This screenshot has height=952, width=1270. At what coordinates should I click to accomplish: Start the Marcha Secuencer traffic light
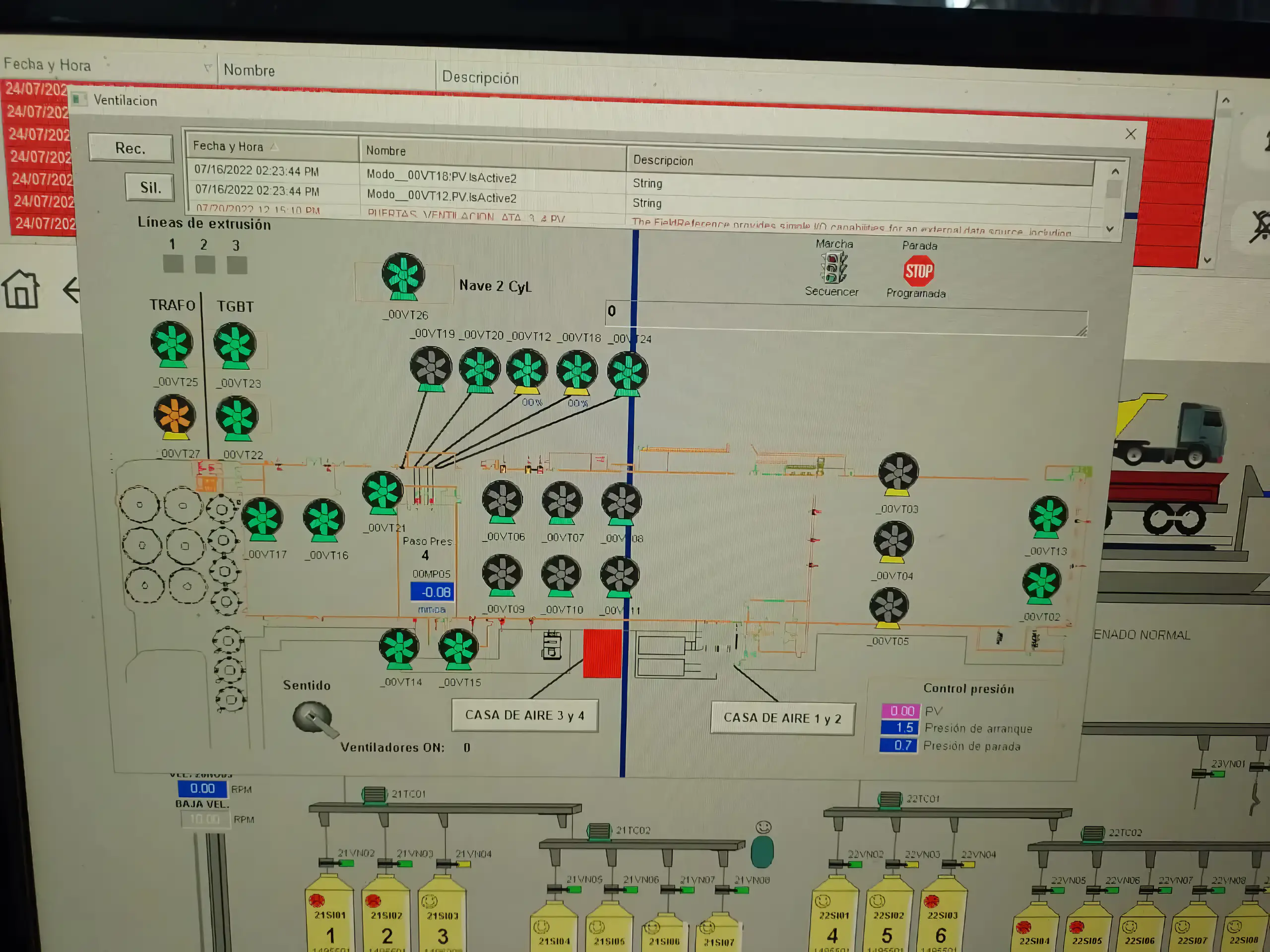(833, 267)
